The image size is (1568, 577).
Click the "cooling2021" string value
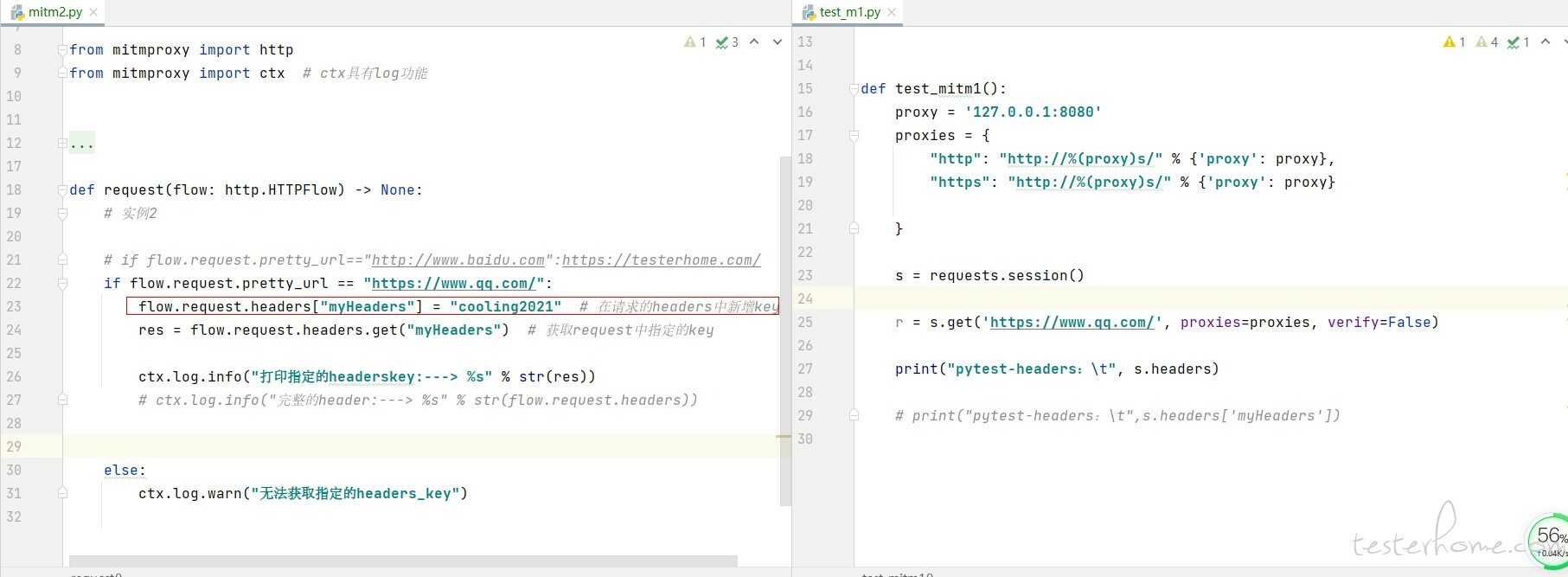coord(506,306)
